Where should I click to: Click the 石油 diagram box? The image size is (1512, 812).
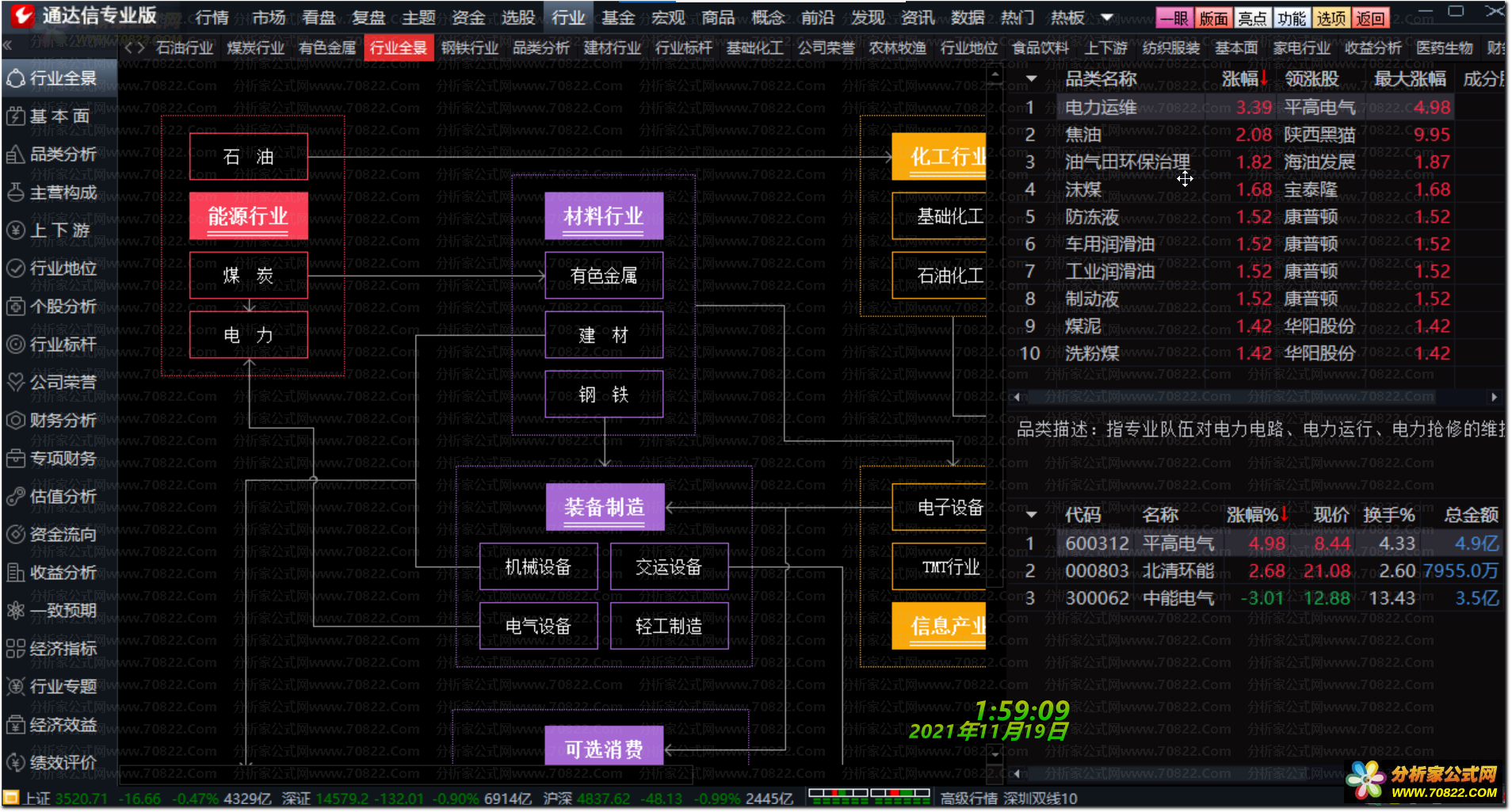click(x=248, y=157)
